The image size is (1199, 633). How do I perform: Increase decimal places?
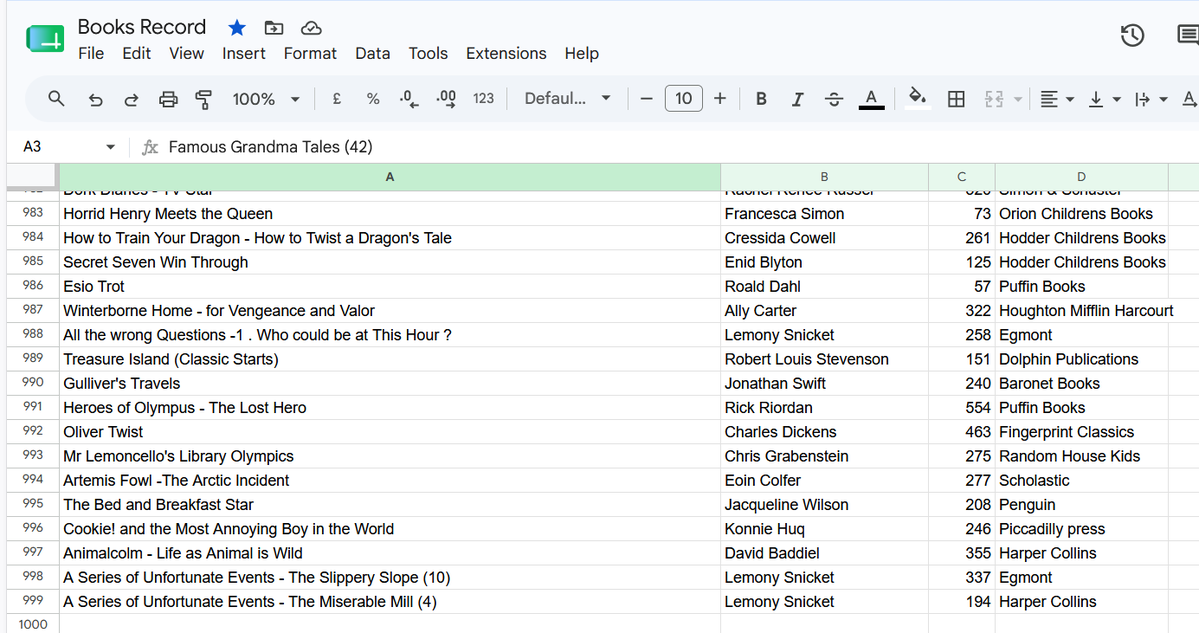click(446, 99)
